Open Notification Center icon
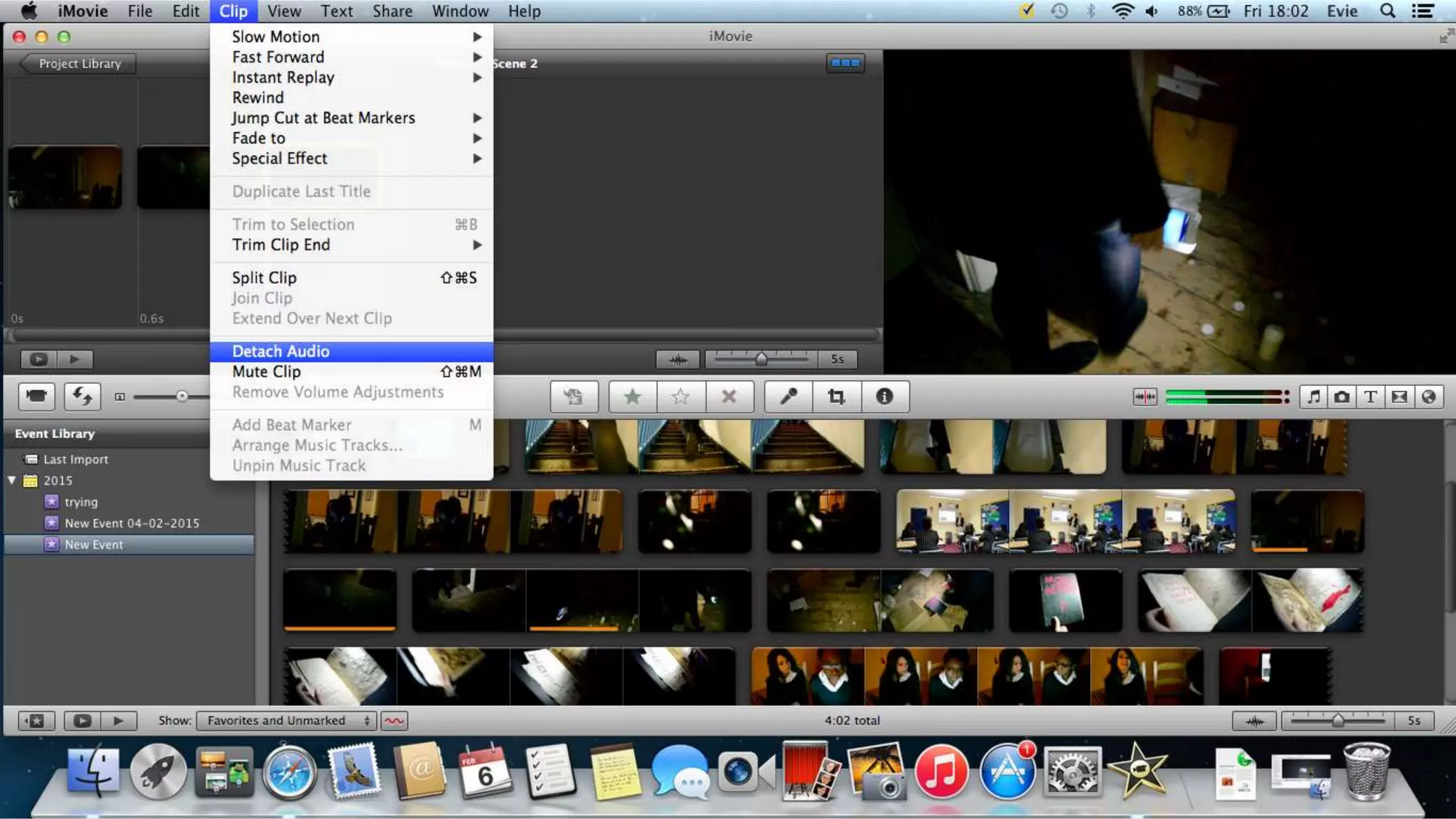Image resolution: width=1456 pixels, height=819 pixels. click(x=1423, y=11)
